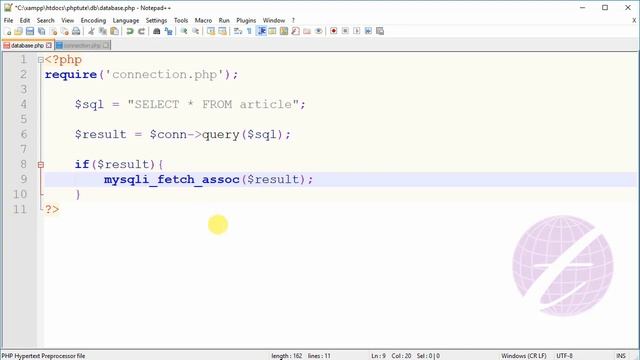The height and width of the screenshot is (360, 640).
Task: Click INS mode in status bar
Action: 621,356
